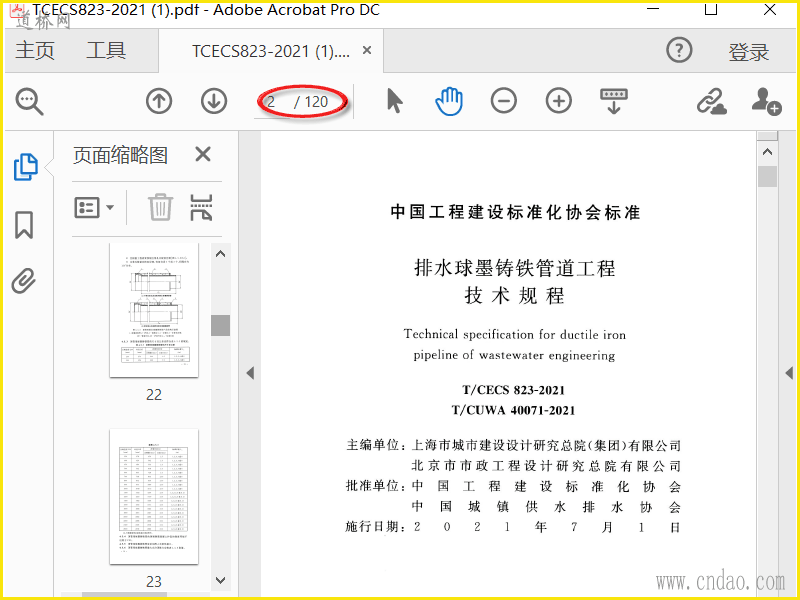The image size is (800, 600).
Task: Click the 技术规程 subtitle text
Action: click(514, 295)
